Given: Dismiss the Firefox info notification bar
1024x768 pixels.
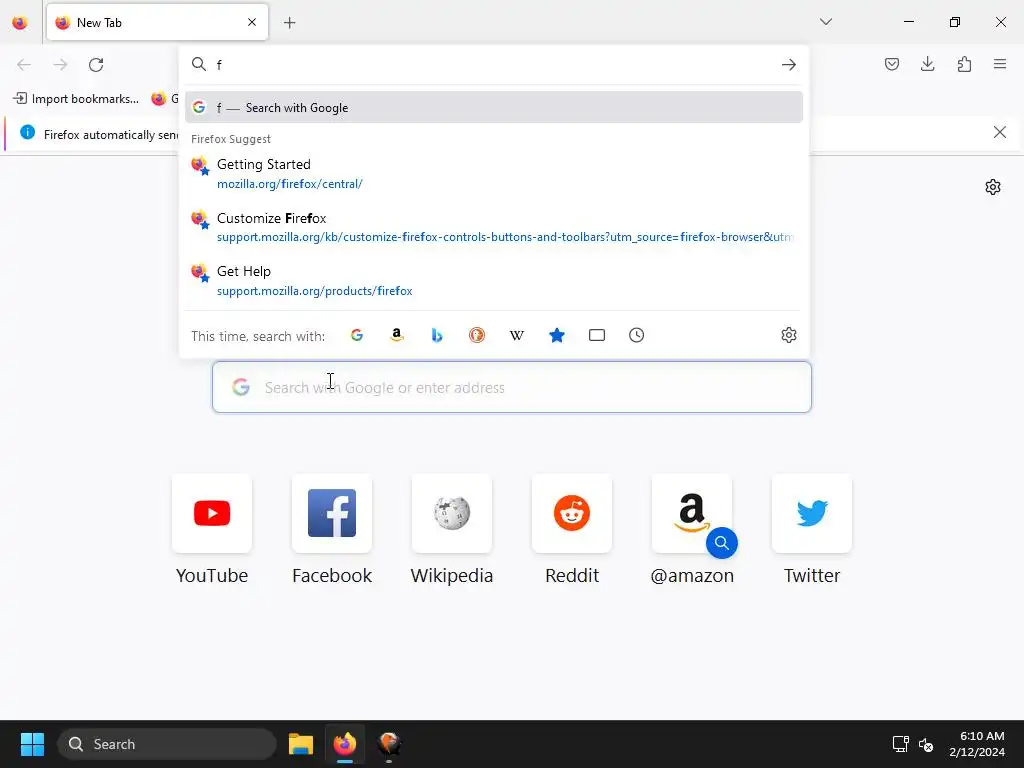Looking at the screenshot, I should [x=999, y=133].
